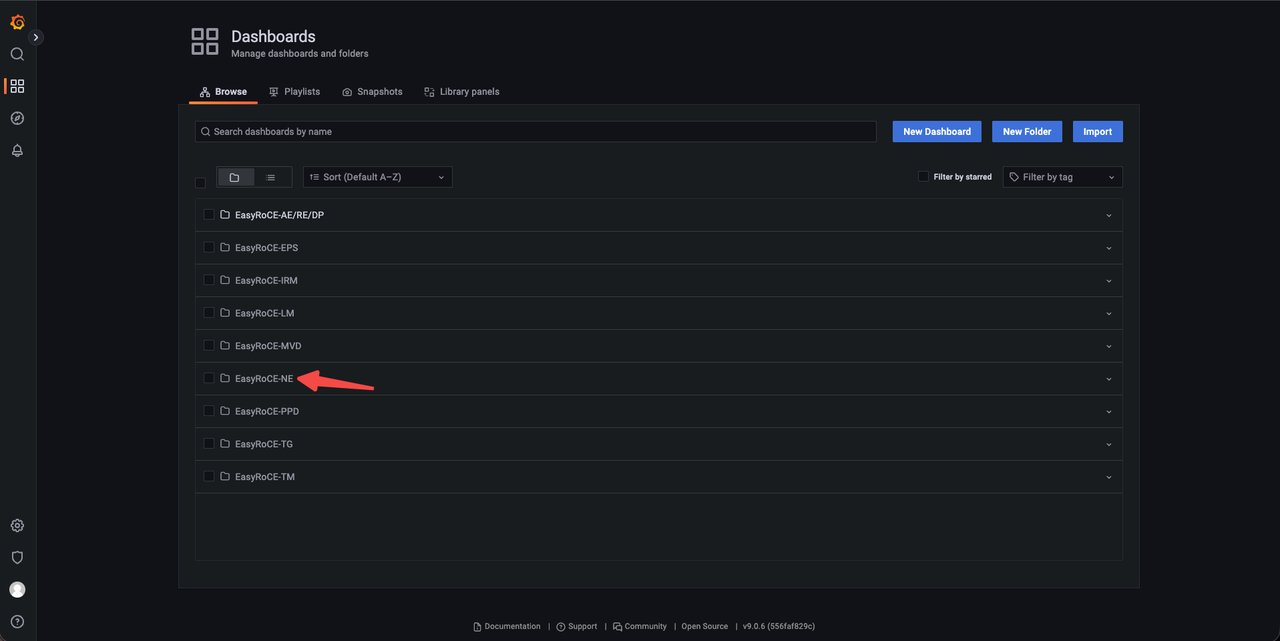
Task: Select the Browse tab
Action: point(223,92)
